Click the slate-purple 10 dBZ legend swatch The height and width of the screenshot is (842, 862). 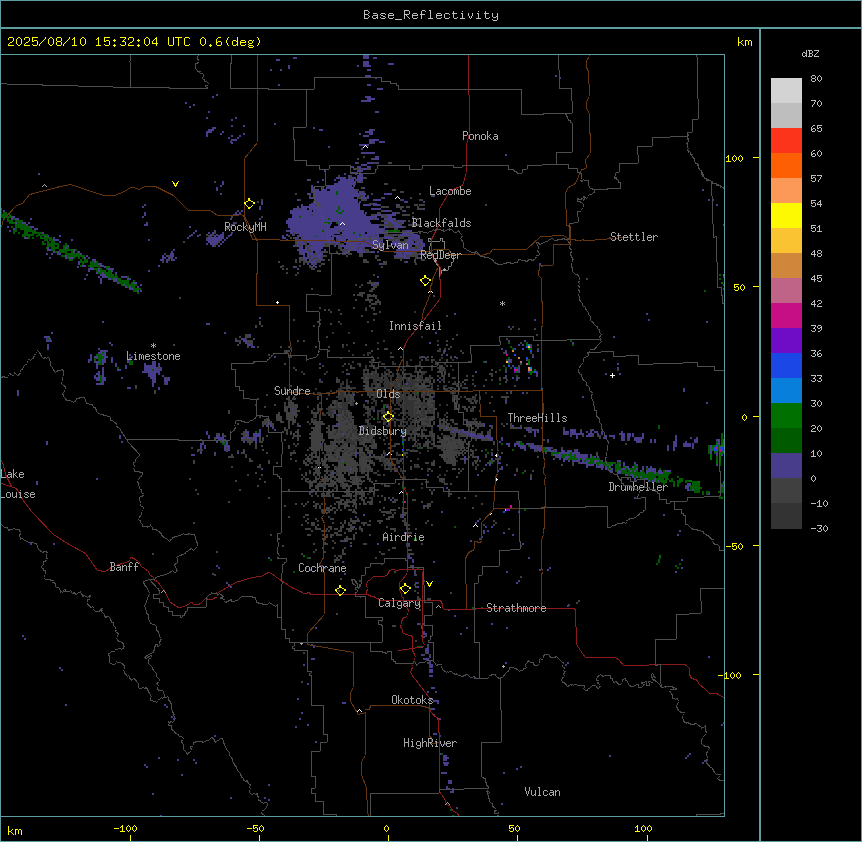[x=786, y=466]
